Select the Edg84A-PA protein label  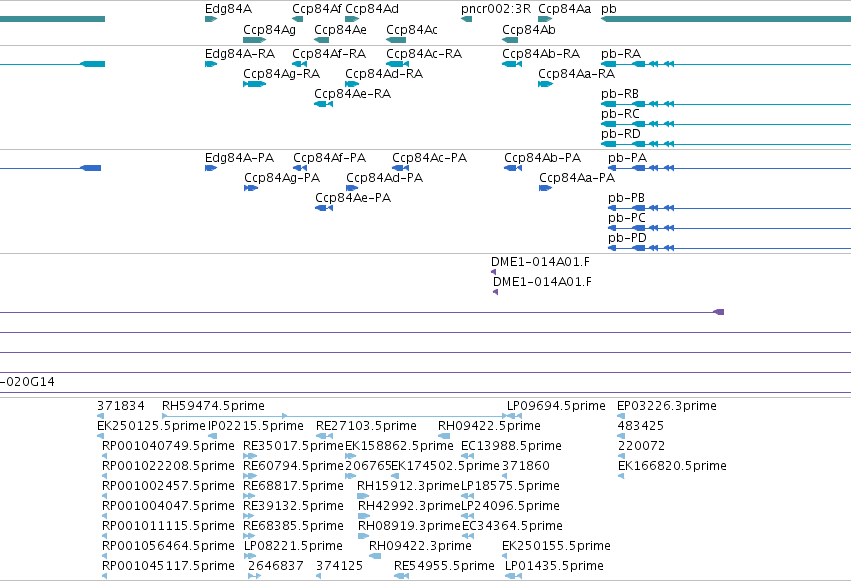(x=239, y=158)
